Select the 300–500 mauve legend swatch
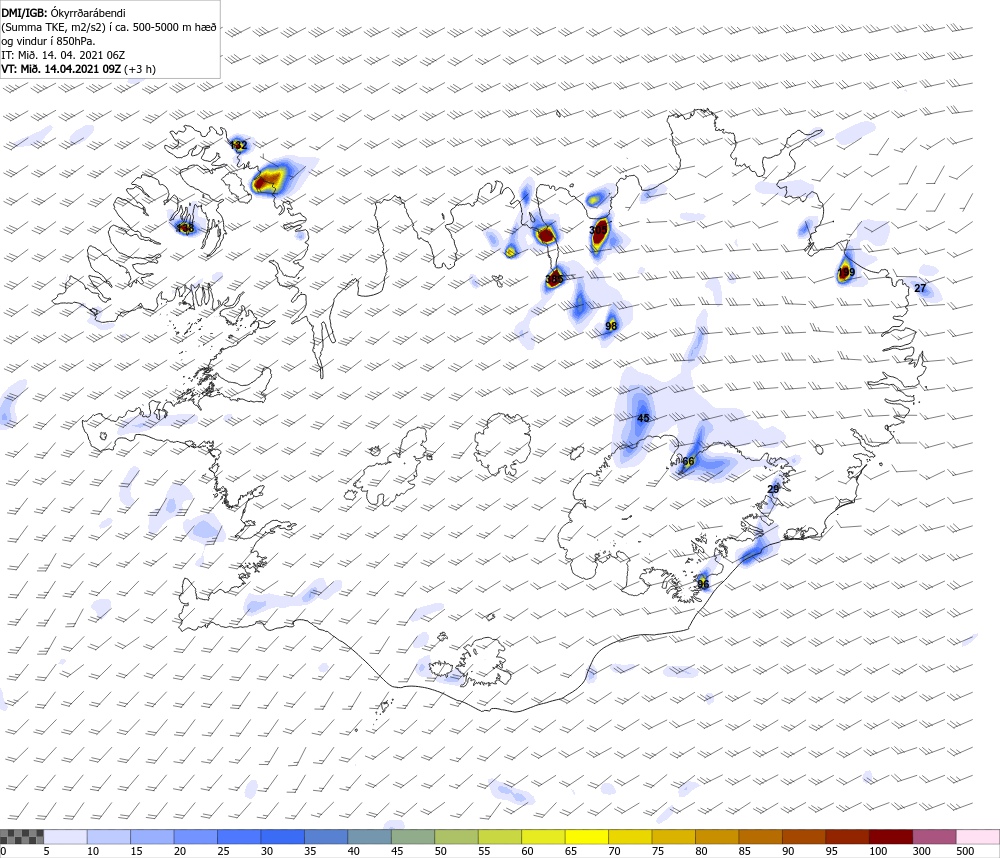The image size is (1000, 858). click(x=934, y=836)
